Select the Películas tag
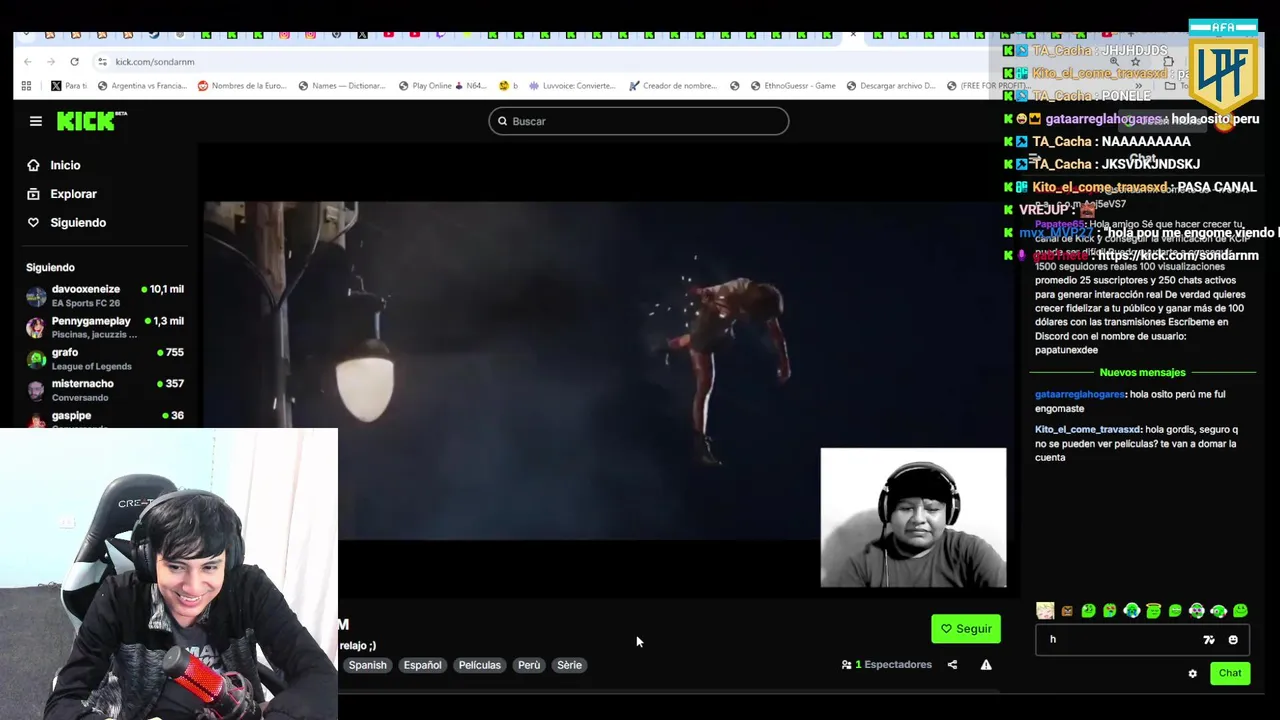The height and width of the screenshot is (720, 1280). point(479,665)
